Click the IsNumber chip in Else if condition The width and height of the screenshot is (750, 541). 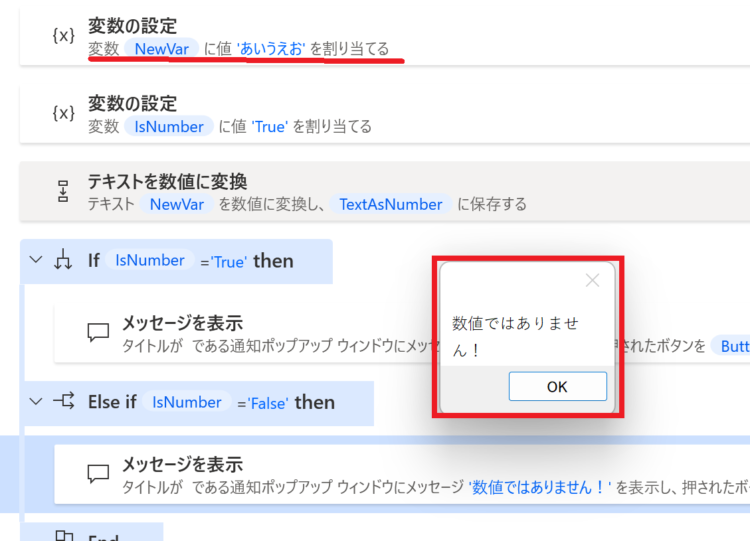187,402
